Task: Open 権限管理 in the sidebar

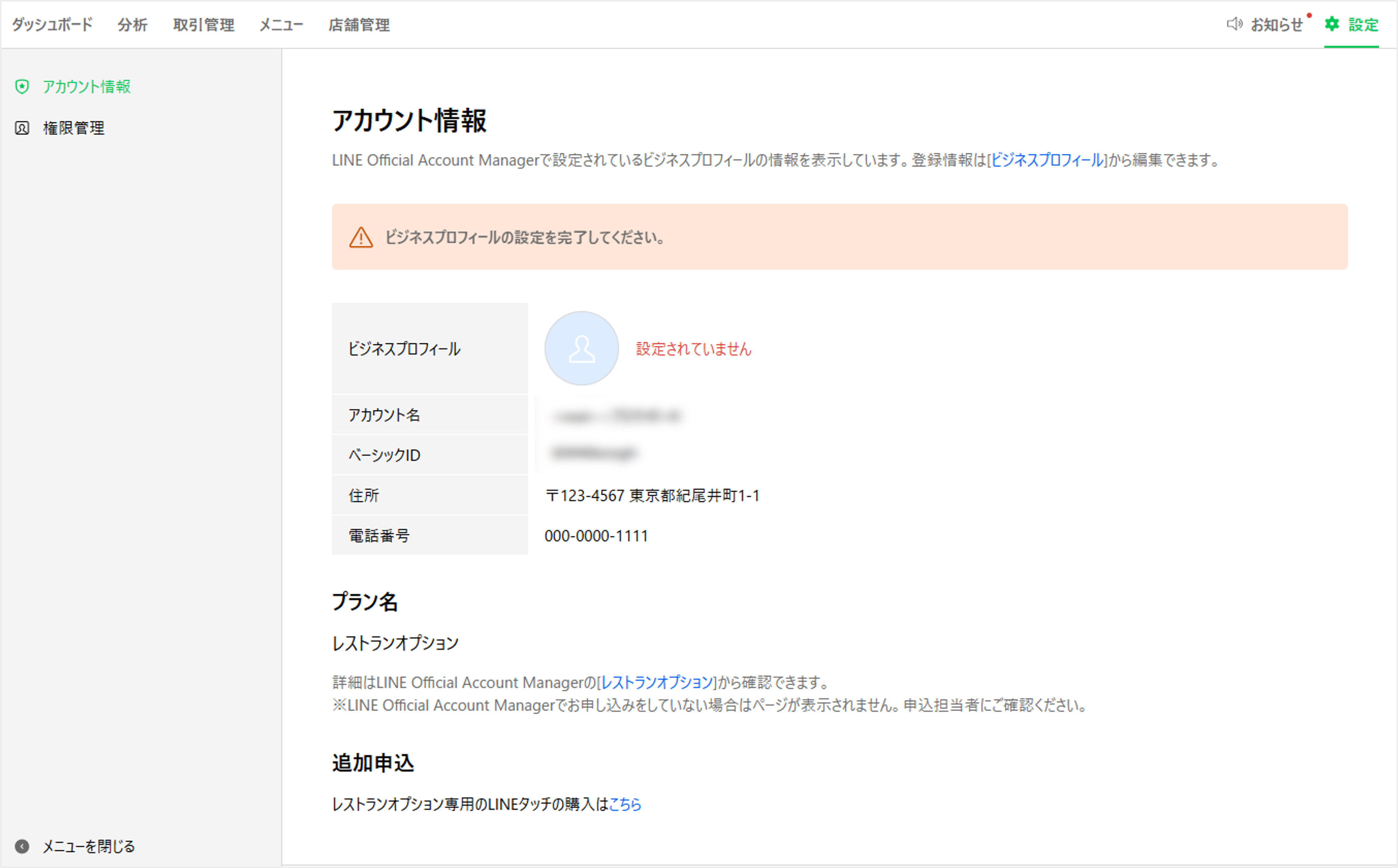Action: [73, 128]
